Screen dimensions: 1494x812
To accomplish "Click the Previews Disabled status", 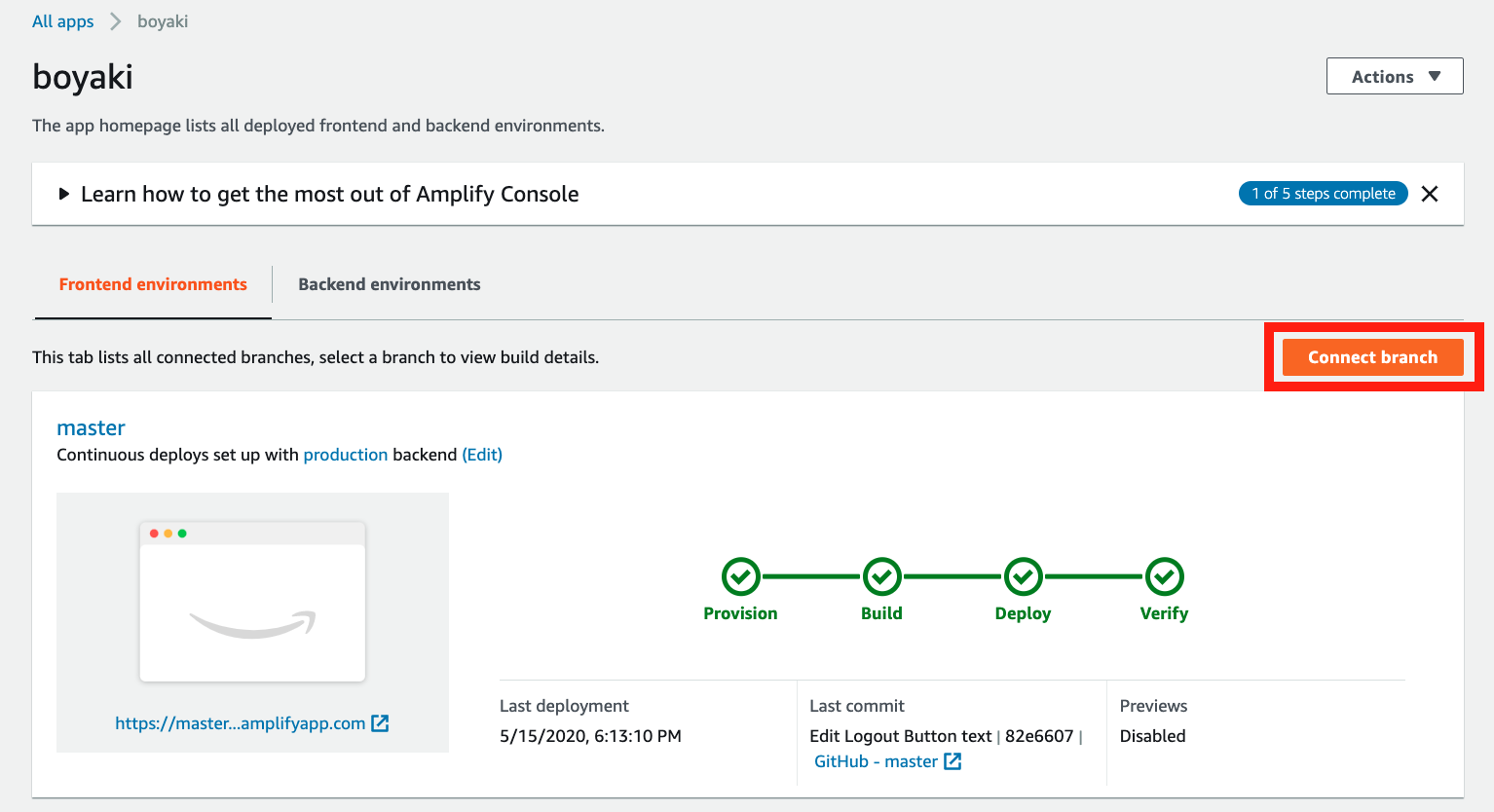I will point(1152,736).
